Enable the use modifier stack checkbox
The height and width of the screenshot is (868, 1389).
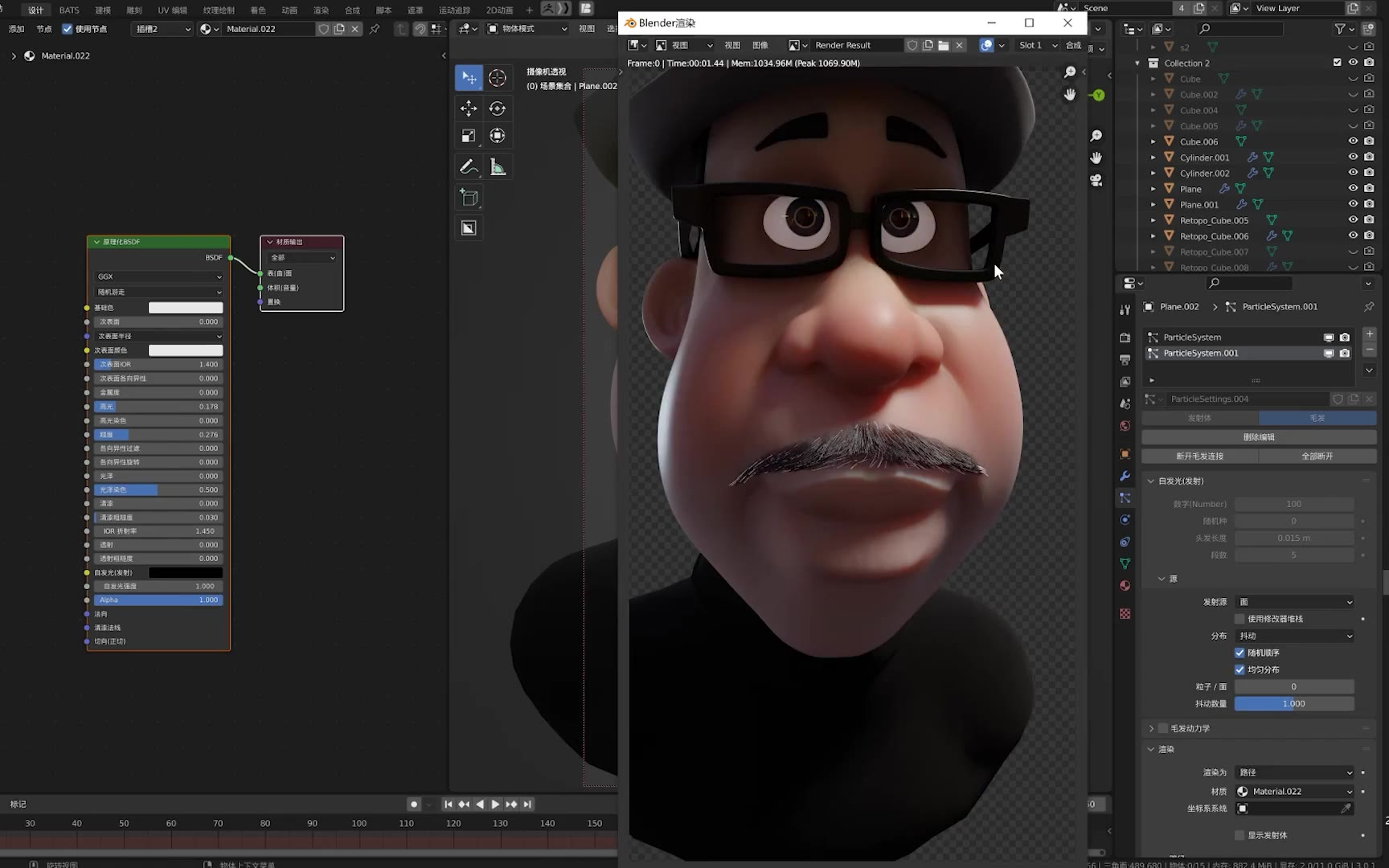1239,619
